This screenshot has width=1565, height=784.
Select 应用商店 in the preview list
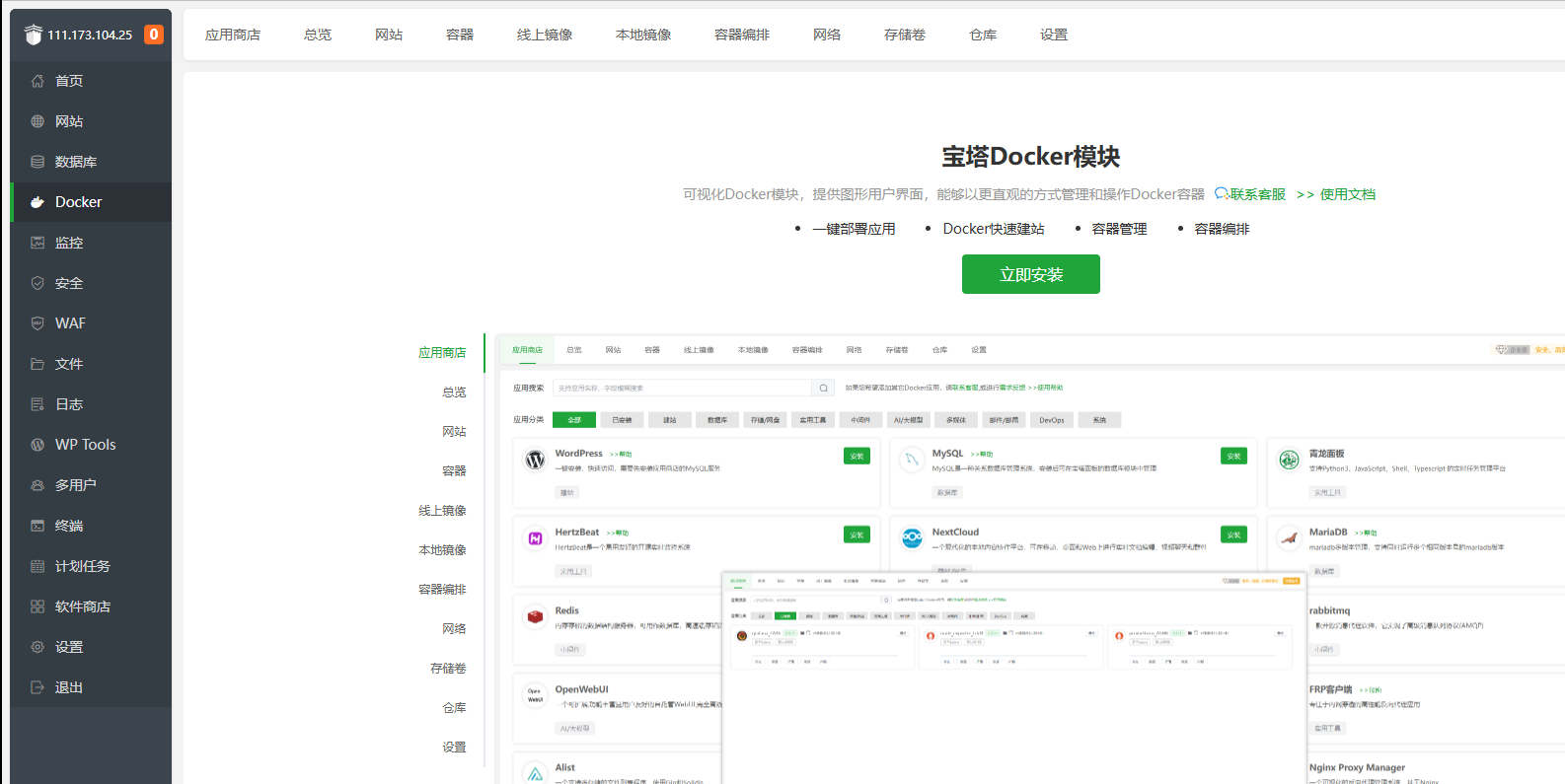442,353
